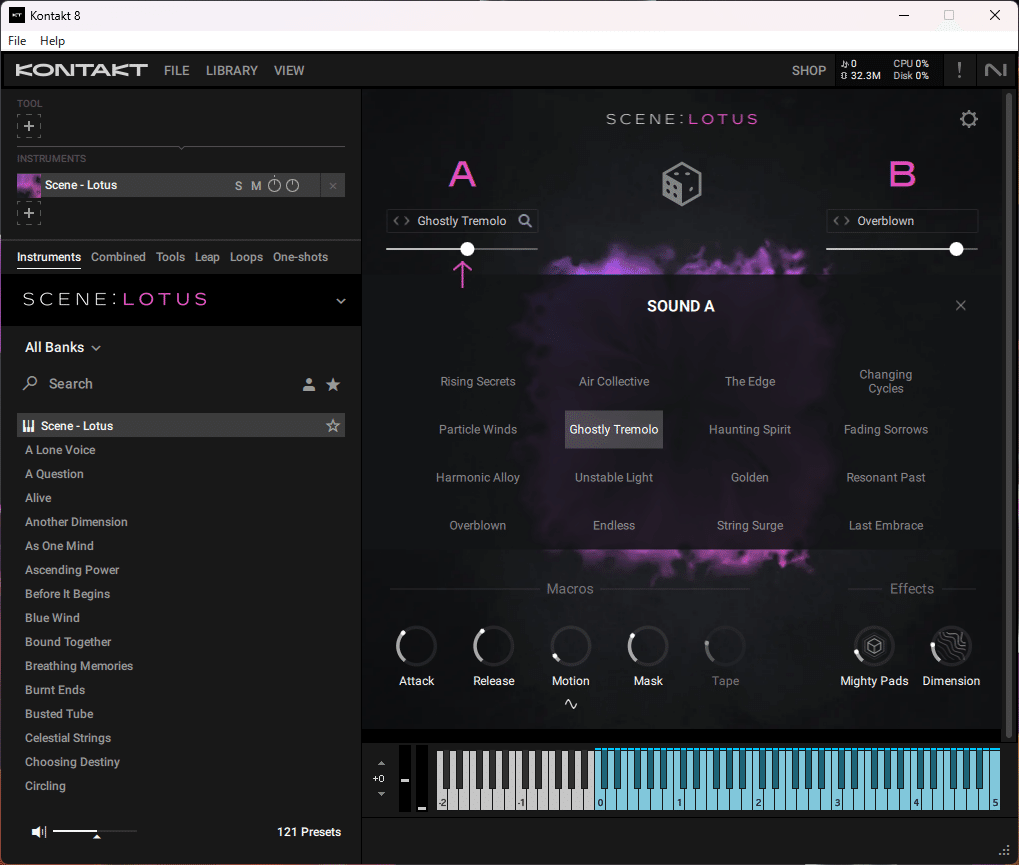Solo the Scene - Lotus instrument
Image resolution: width=1019 pixels, height=865 pixels.
click(x=238, y=185)
